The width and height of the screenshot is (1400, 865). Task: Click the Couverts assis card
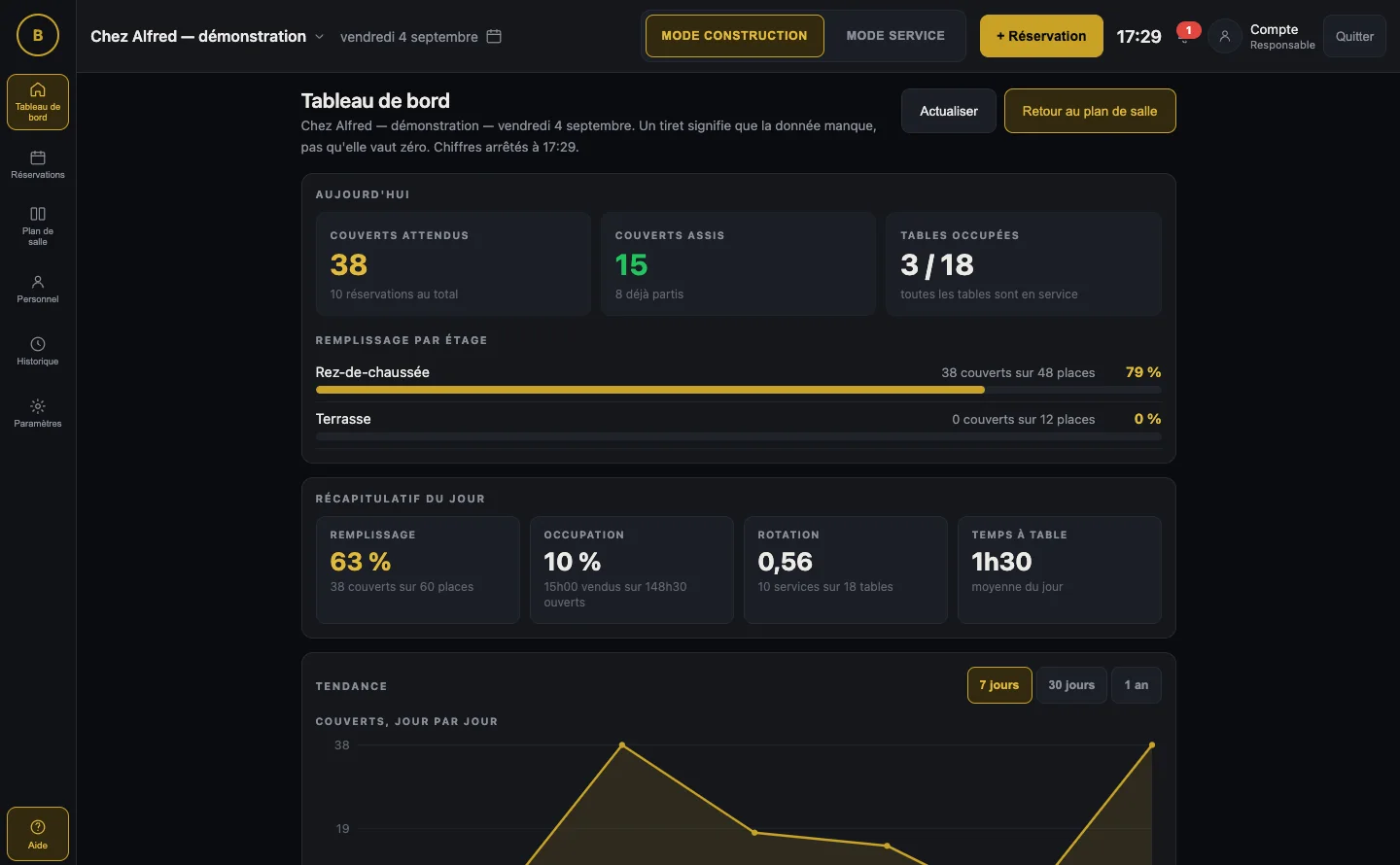[738, 263]
